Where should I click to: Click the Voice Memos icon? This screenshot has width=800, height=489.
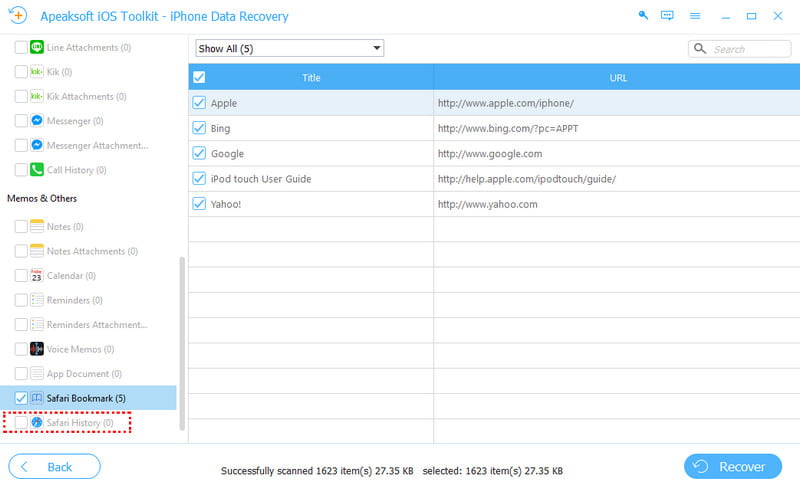click(37, 349)
